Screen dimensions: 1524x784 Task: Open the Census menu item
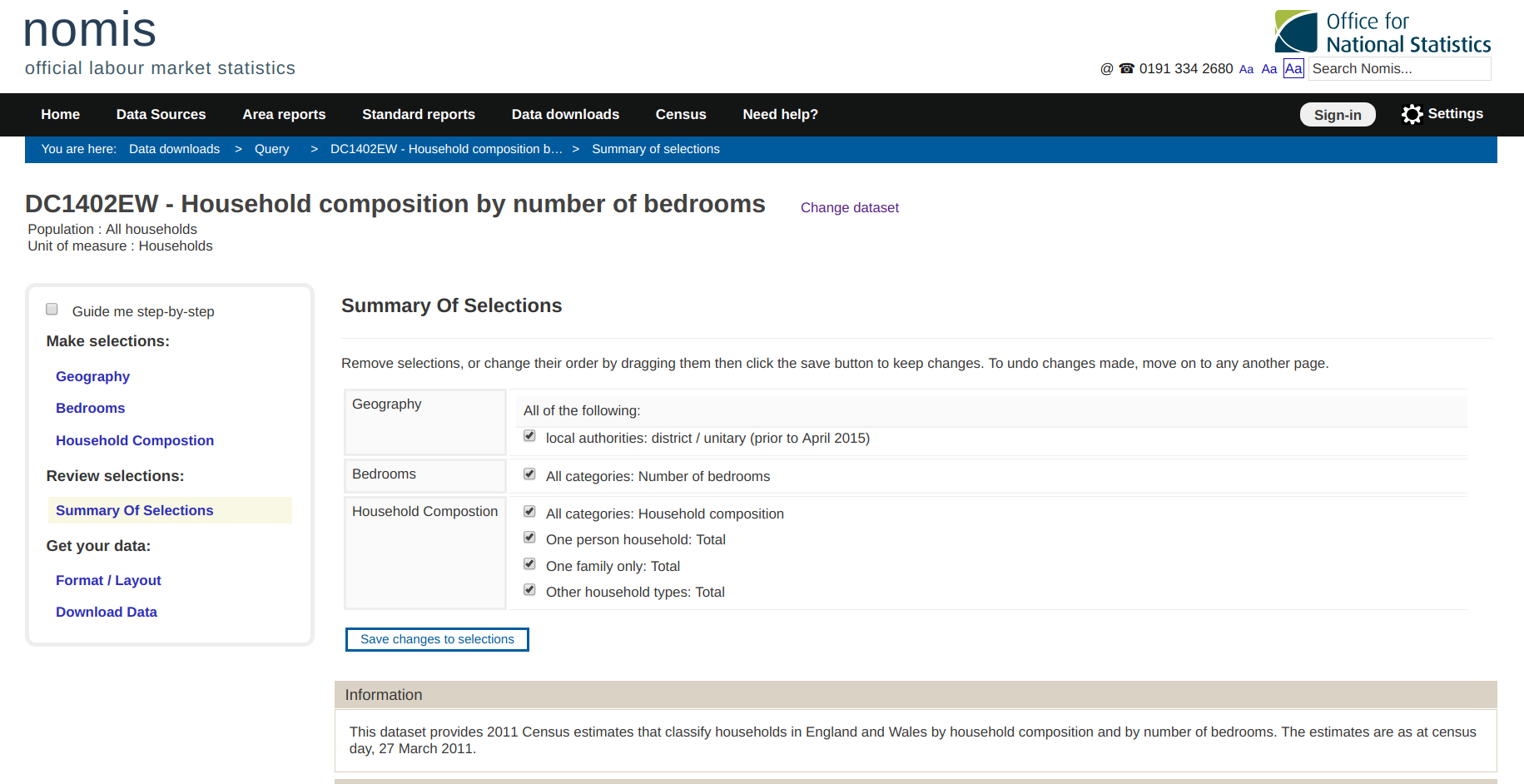[680, 115]
